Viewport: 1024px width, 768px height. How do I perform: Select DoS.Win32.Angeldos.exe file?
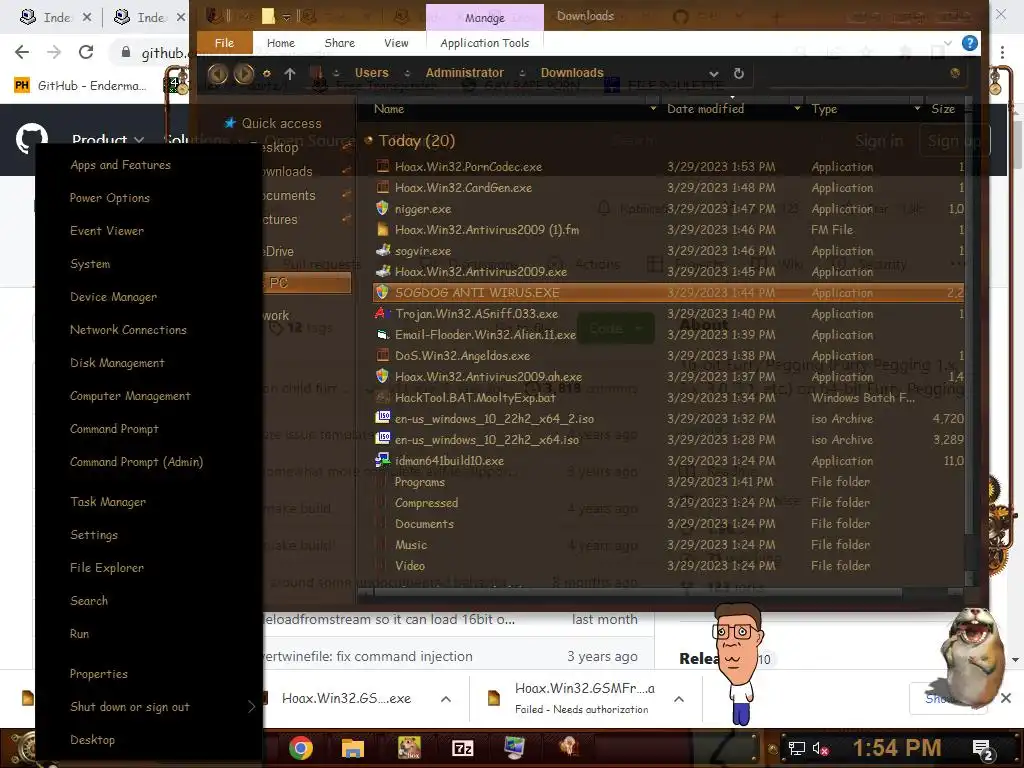[x=462, y=356]
